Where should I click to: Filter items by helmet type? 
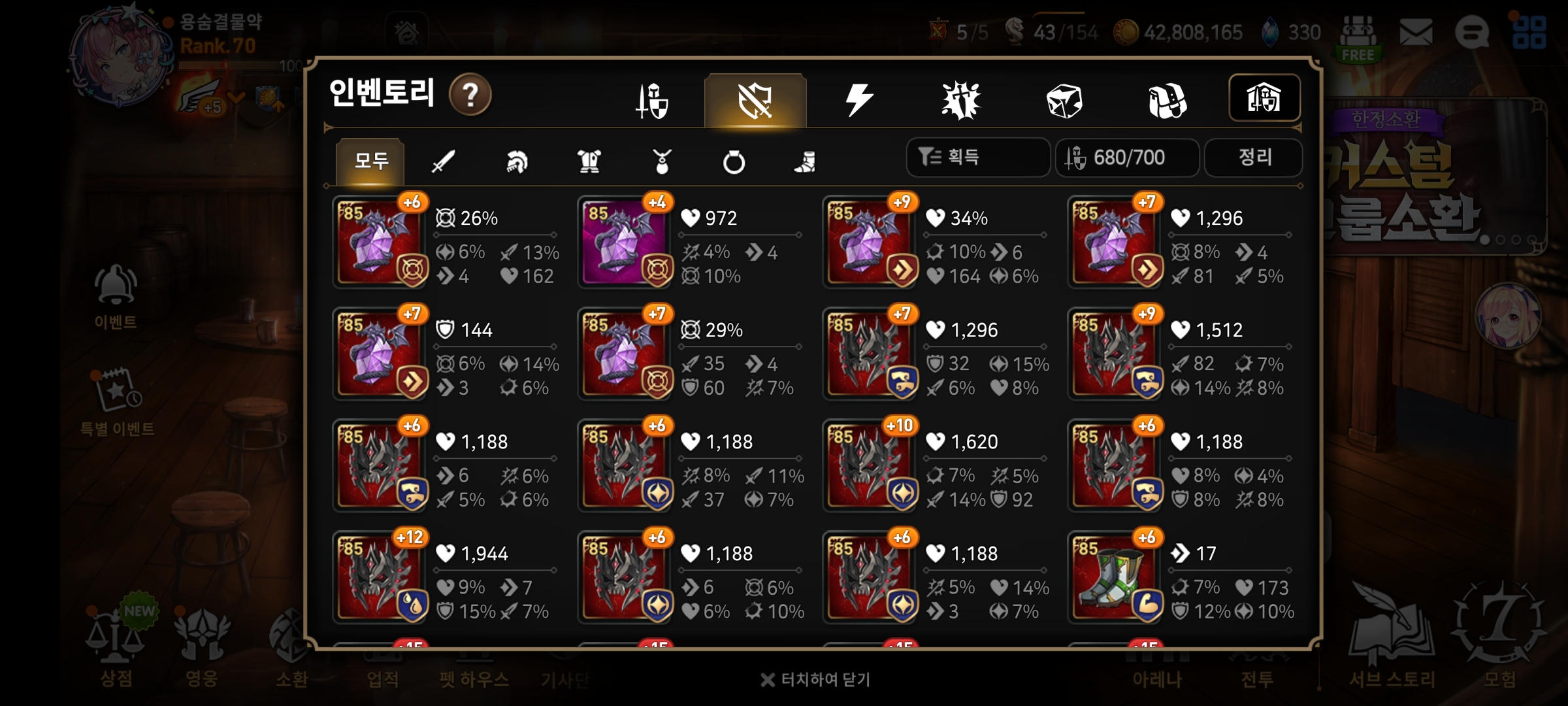coord(517,161)
